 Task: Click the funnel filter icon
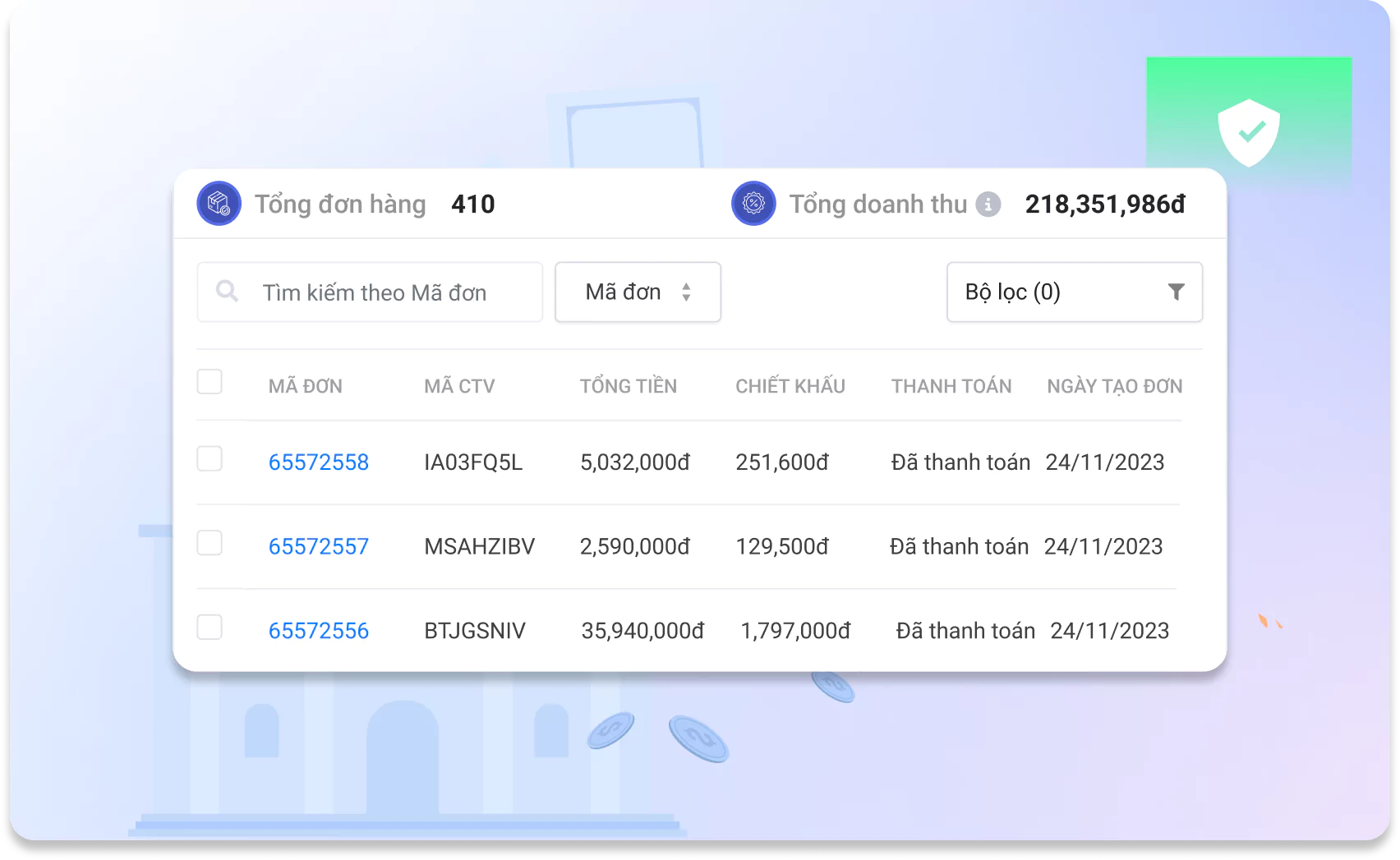click(x=1177, y=292)
